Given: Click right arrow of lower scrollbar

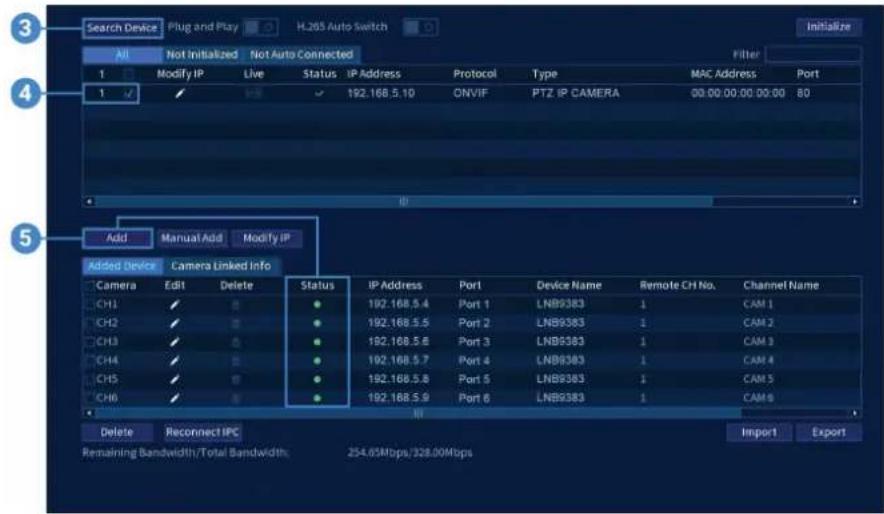Looking at the screenshot, I should (x=855, y=413).
